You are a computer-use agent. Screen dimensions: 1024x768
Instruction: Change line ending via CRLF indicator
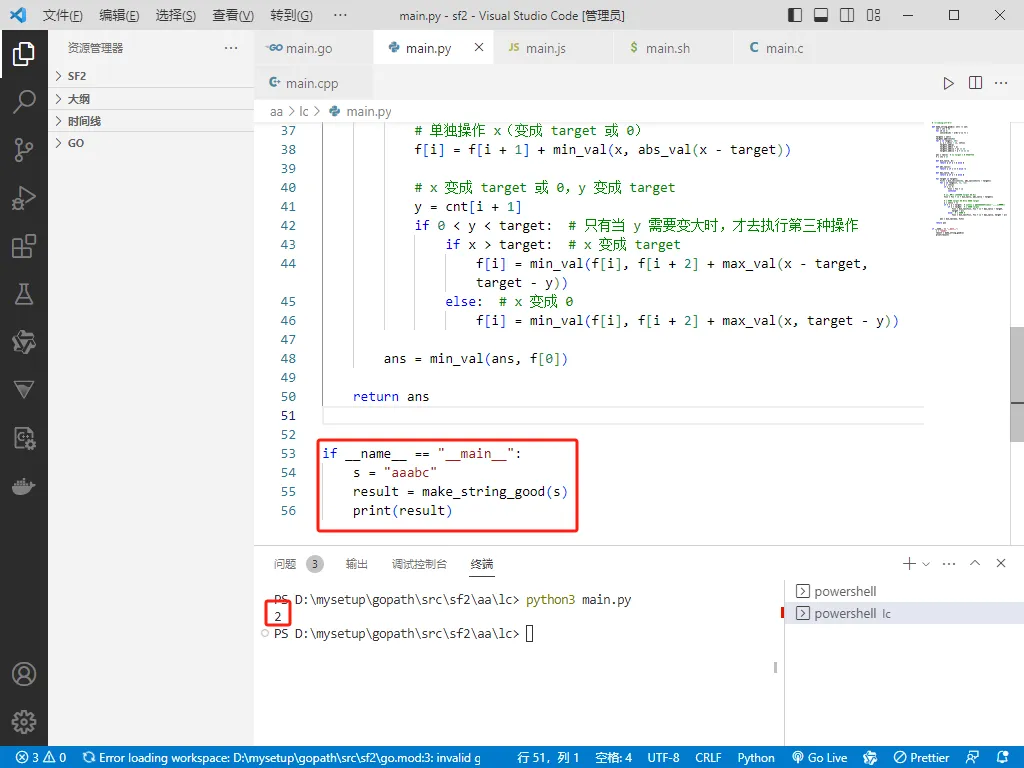[x=708, y=758]
